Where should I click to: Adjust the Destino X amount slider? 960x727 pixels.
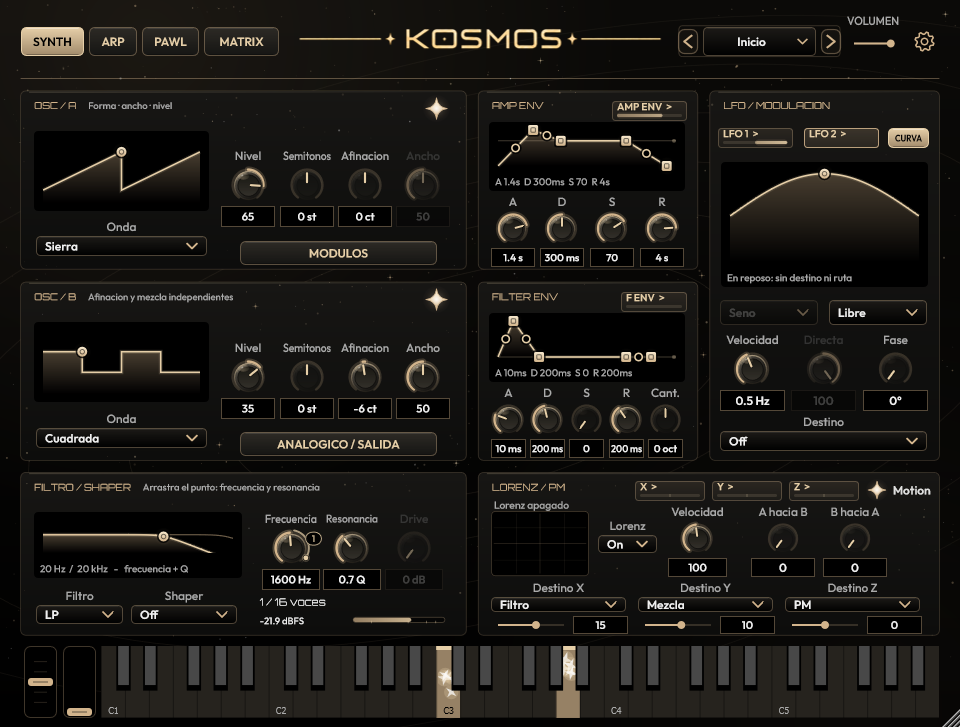[531, 625]
